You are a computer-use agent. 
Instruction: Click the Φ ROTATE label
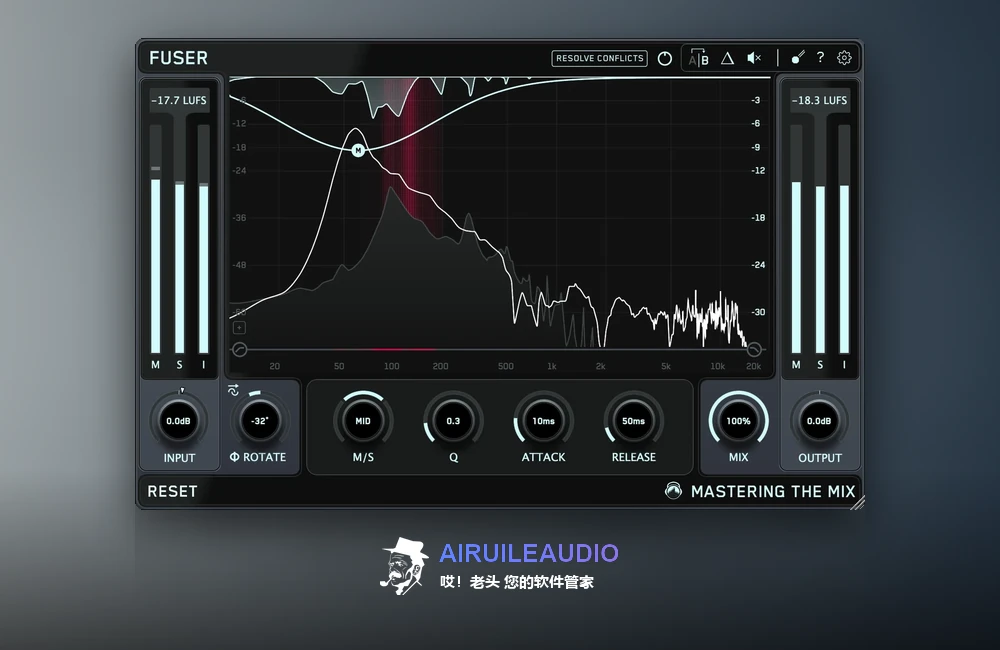(x=258, y=457)
